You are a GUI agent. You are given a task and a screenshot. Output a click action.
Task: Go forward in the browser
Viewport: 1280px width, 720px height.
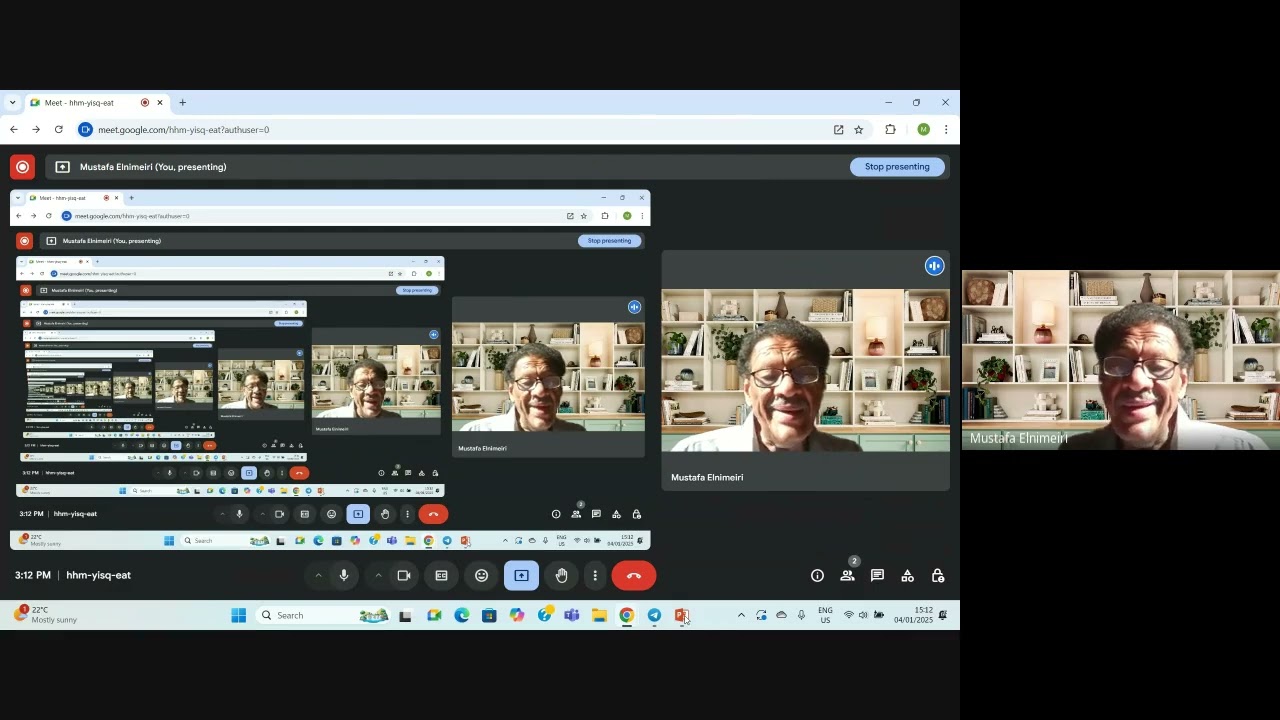click(x=36, y=130)
